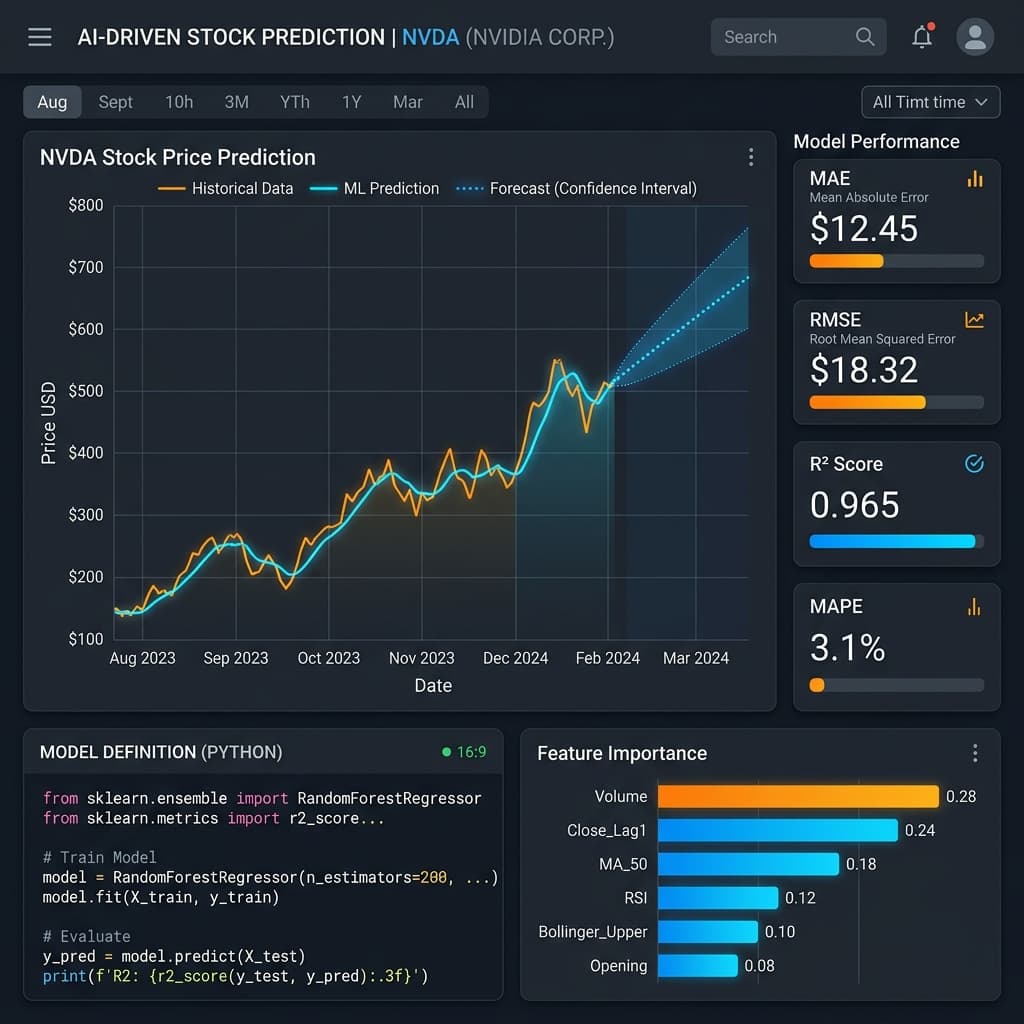The image size is (1024, 1024).
Task: Select the Aug time range tab
Action: point(52,102)
